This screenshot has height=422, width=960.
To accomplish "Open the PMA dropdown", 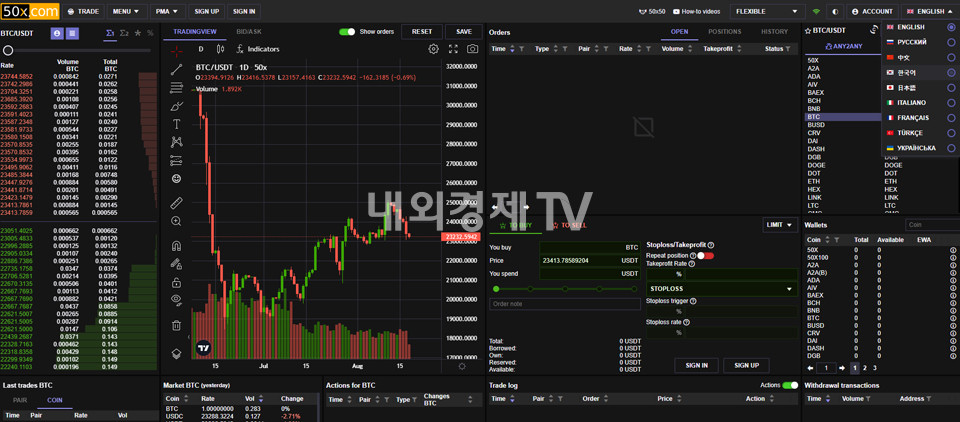I will point(168,11).
